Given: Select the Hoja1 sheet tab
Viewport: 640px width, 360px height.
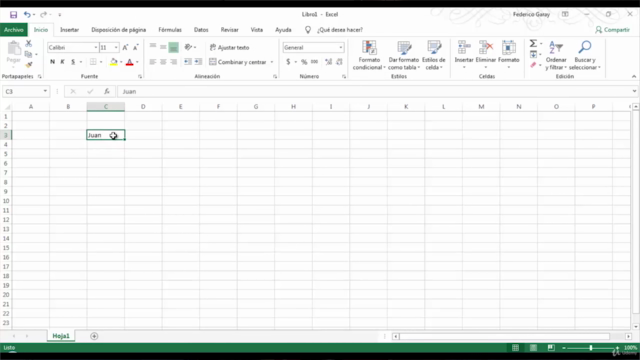Looking at the screenshot, I should pos(61,336).
